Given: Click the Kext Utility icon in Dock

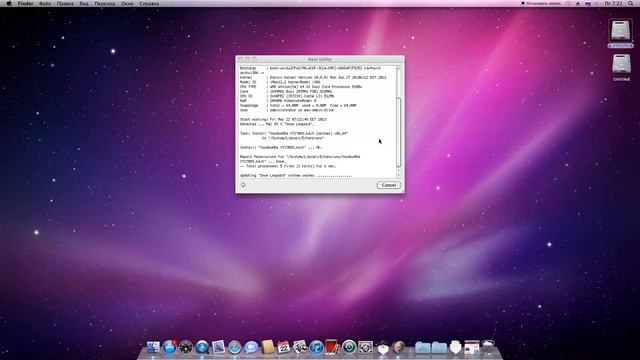Looking at the screenshot, I should point(382,347).
